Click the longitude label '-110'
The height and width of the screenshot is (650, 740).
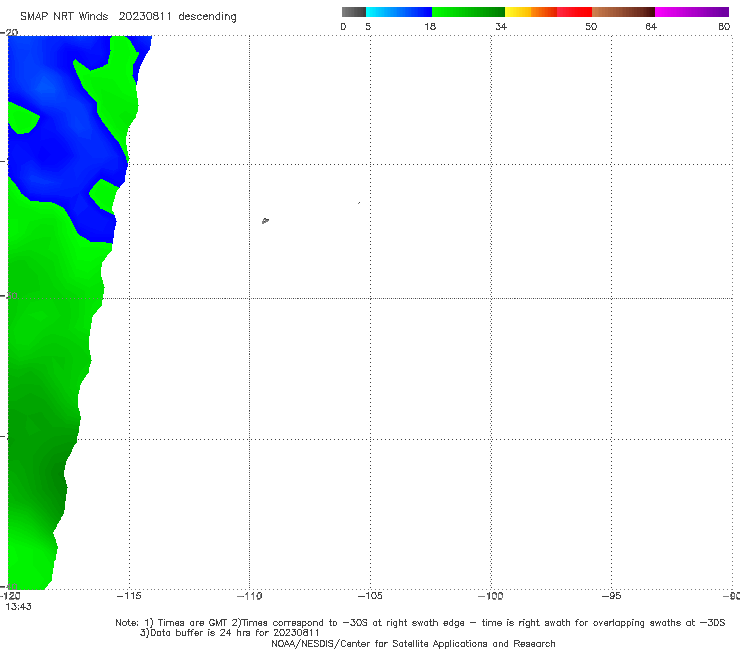pyautogui.click(x=249, y=596)
